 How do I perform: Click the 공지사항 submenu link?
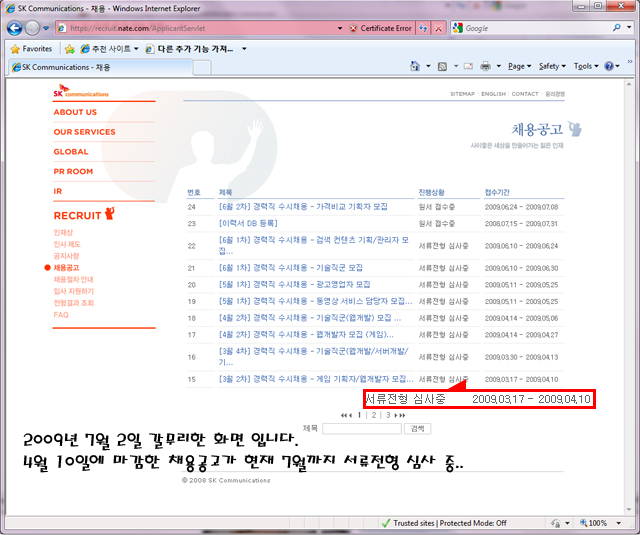(66, 256)
